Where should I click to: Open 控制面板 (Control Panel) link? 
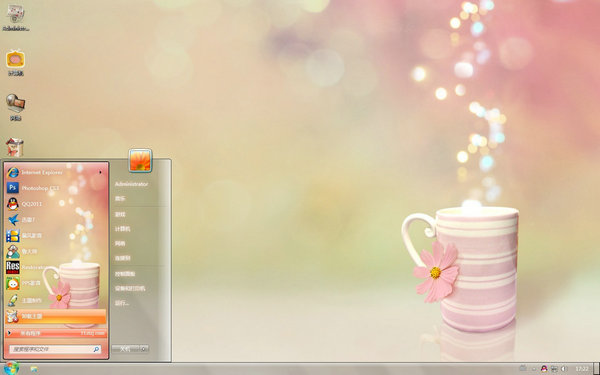pyautogui.click(x=125, y=274)
